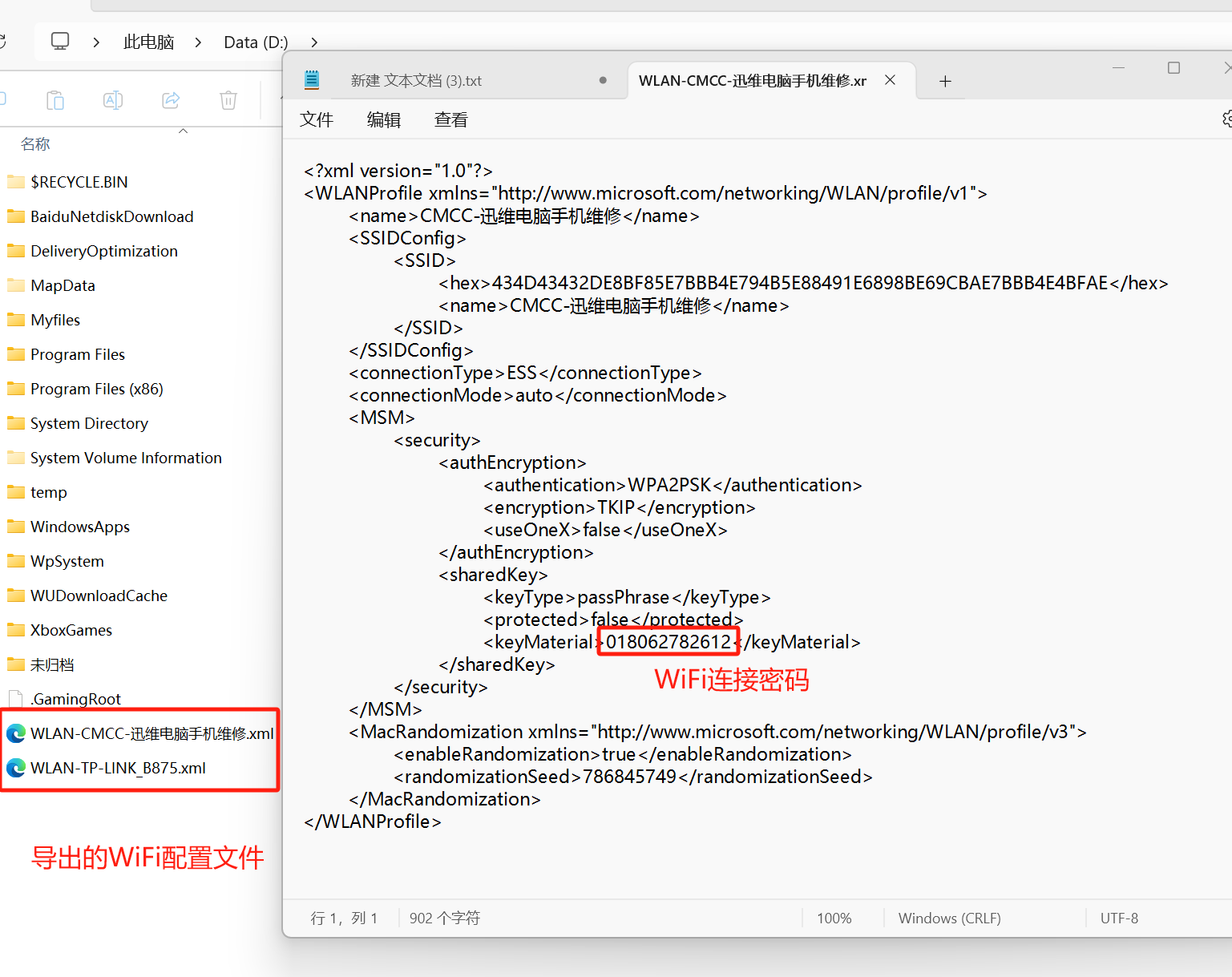
Task: Click the paste icon in Explorer toolbar
Action: coord(55,100)
